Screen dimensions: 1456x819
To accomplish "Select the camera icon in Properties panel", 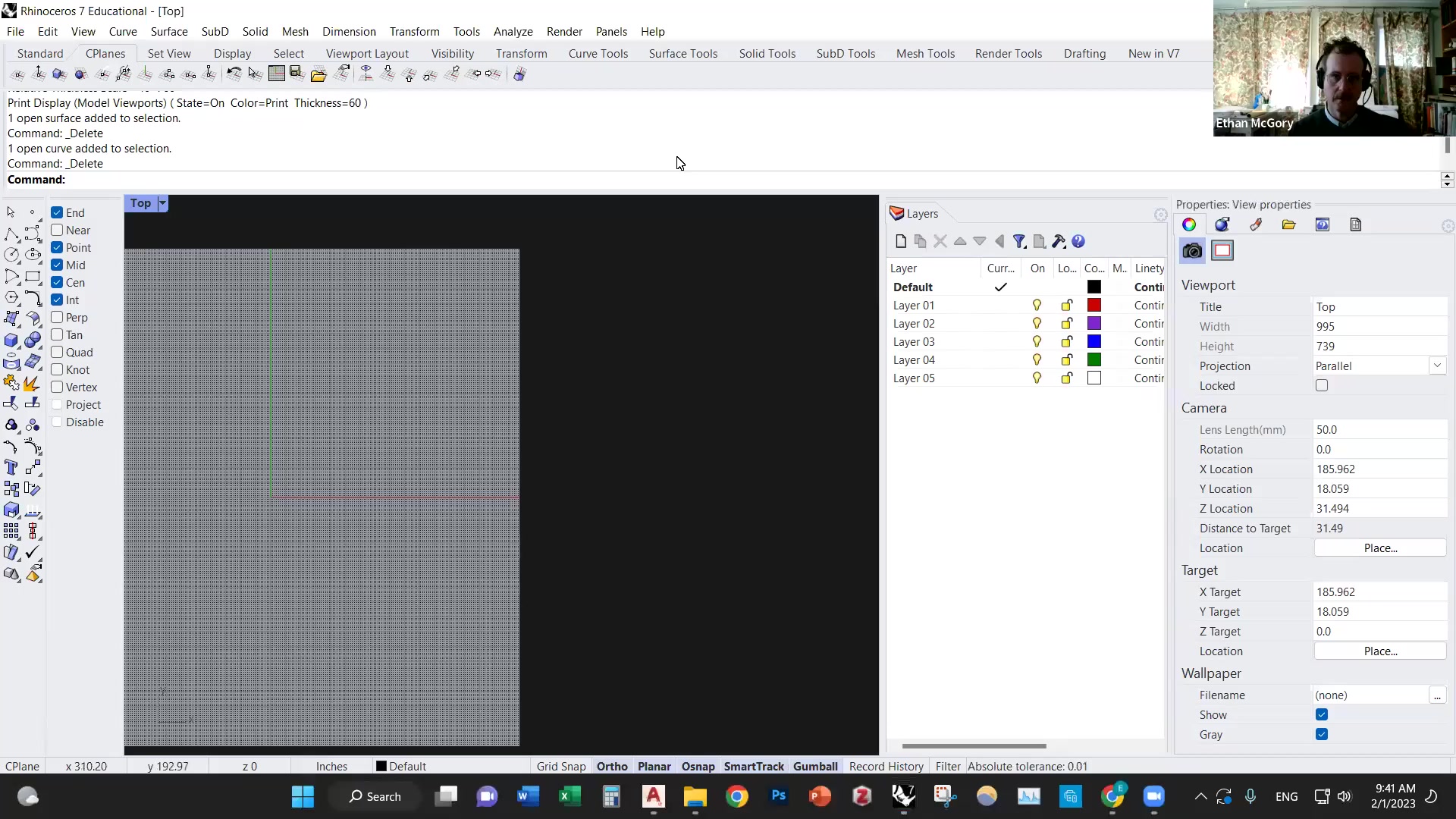I will (x=1191, y=250).
